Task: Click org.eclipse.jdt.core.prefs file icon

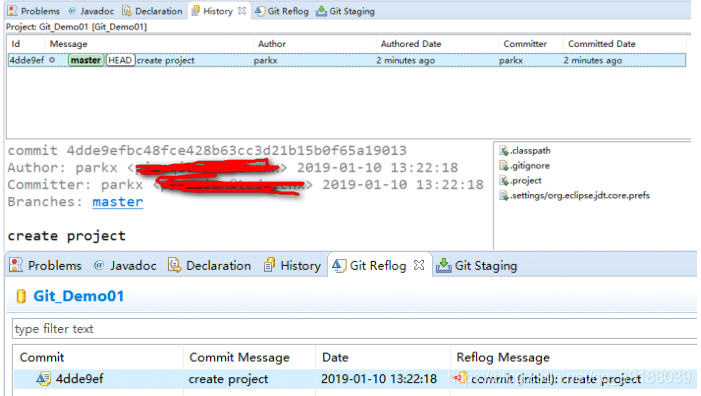Action: (x=504, y=196)
